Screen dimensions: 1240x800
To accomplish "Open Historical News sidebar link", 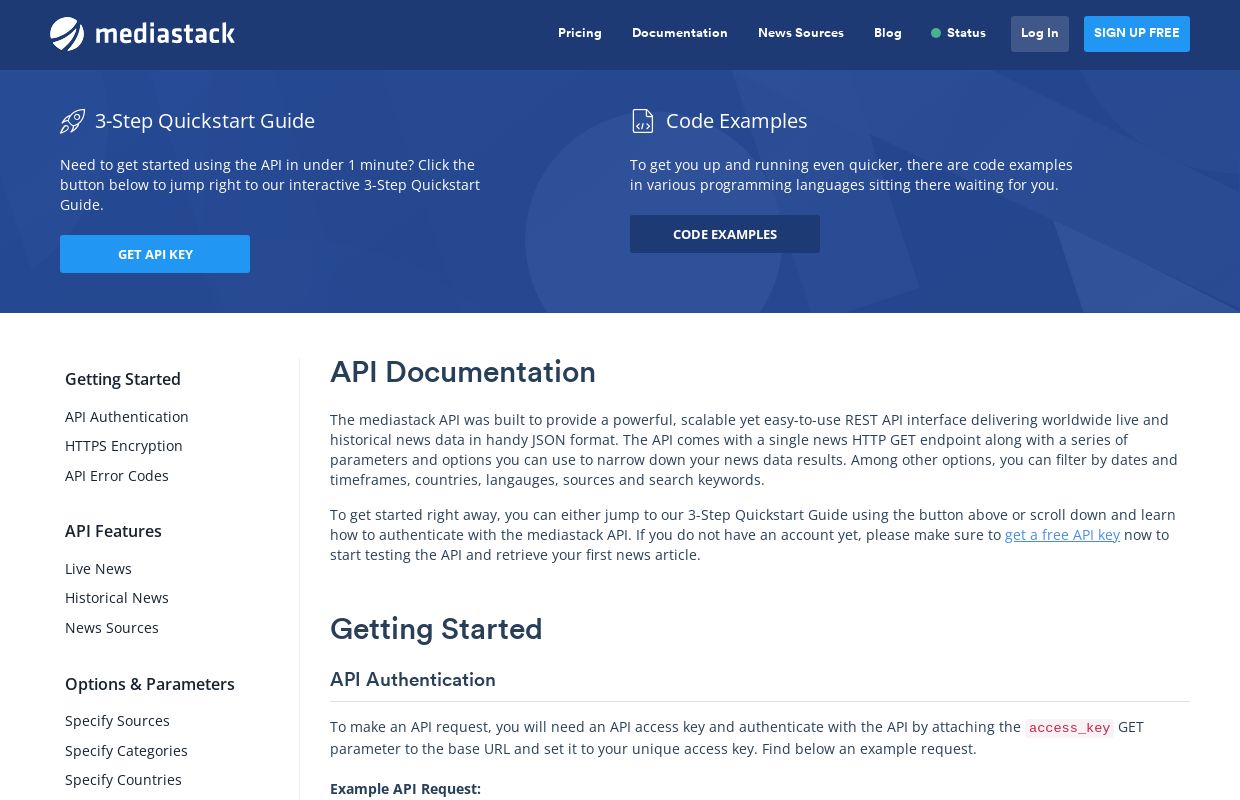I will click(117, 598).
